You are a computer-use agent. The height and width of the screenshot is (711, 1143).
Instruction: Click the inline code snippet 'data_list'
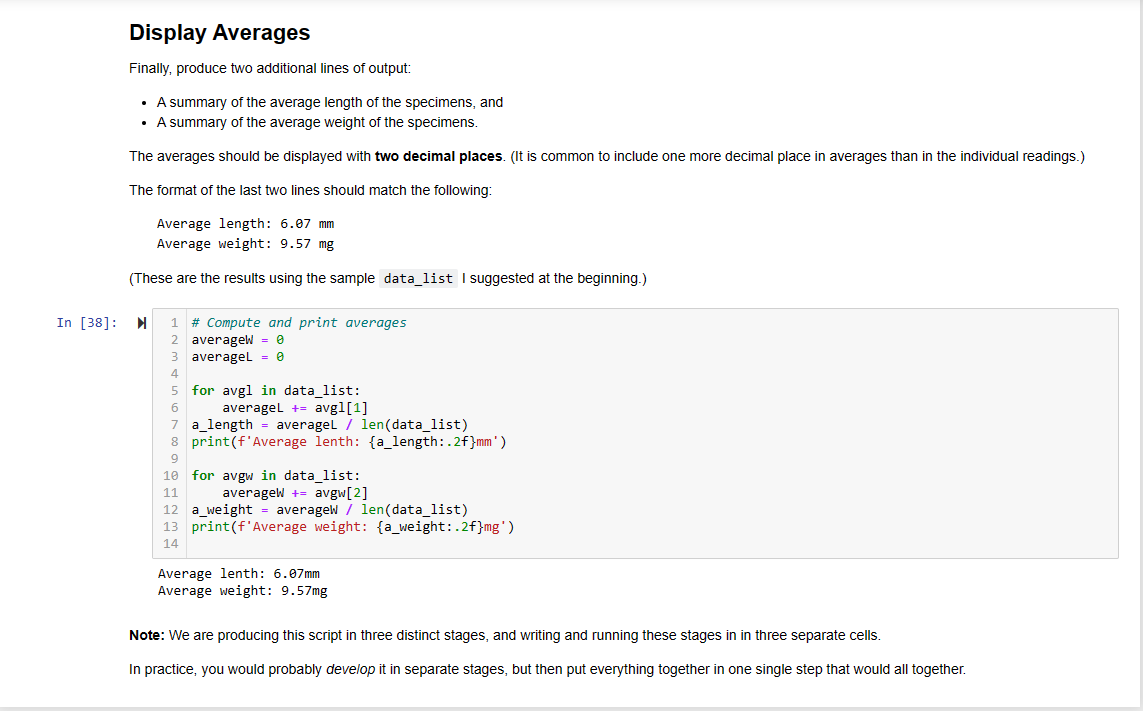pos(417,278)
